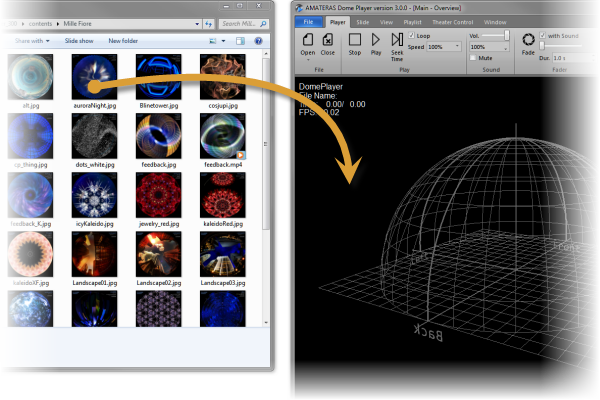Select the Landscape03.jpg thumbnail
Viewport: 600px width, 400px height.
[223, 254]
